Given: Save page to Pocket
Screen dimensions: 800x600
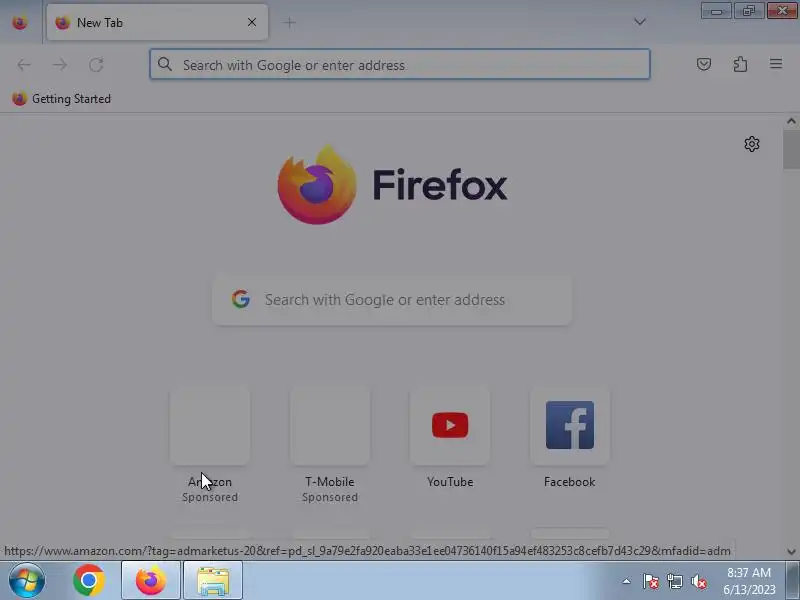Looking at the screenshot, I should [704, 64].
